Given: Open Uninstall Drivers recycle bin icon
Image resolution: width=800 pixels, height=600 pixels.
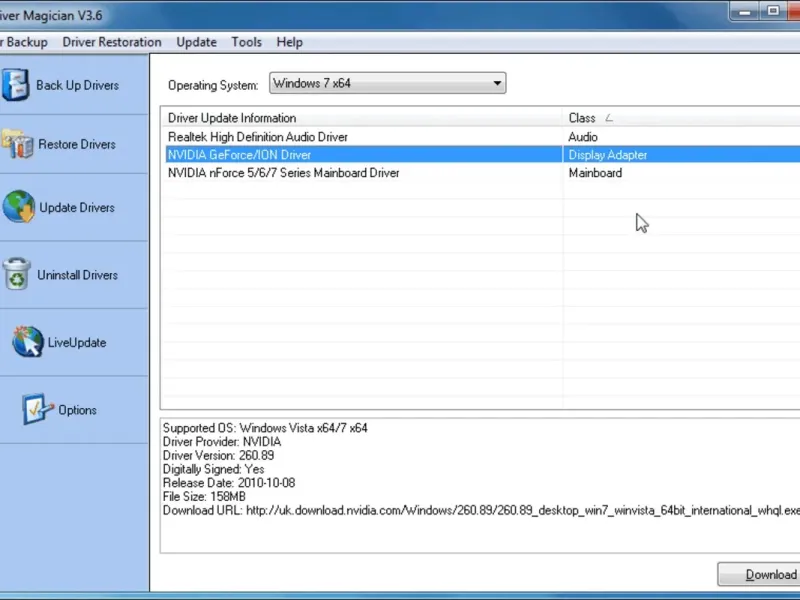Looking at the screenshot, I should tap(17, 275).
